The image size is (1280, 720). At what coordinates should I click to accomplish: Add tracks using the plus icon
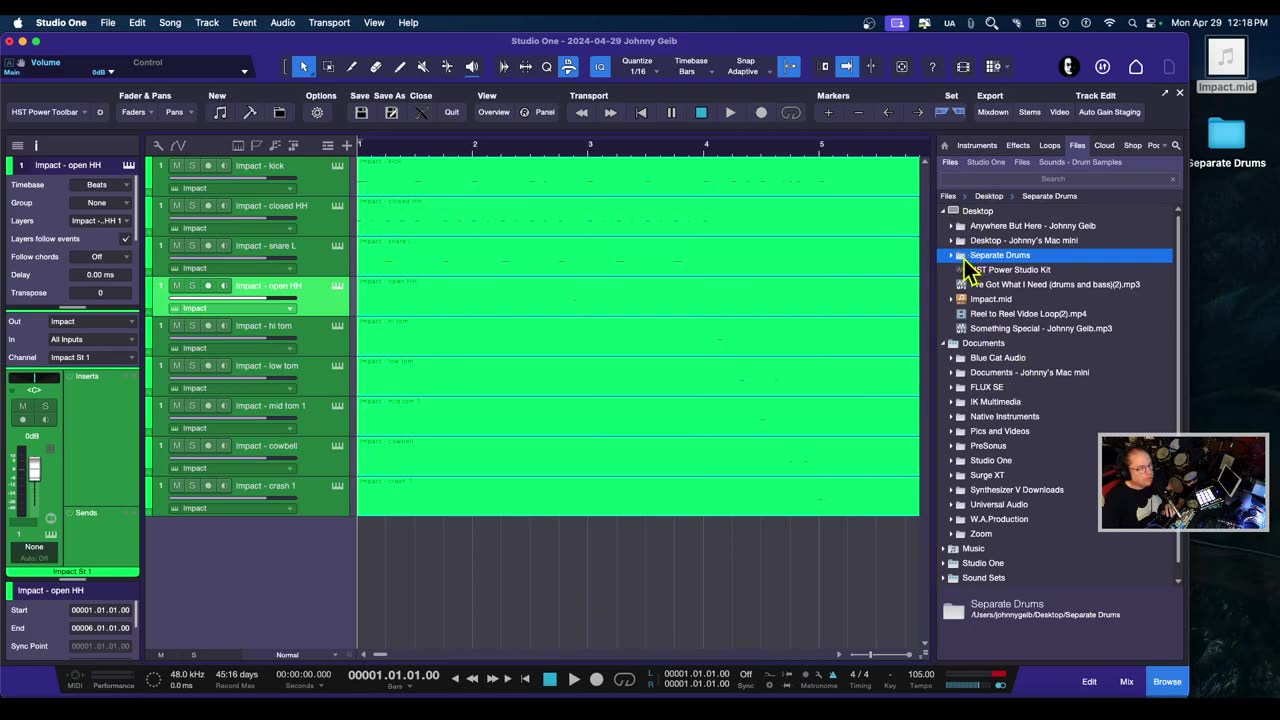[x=346, y=146]
